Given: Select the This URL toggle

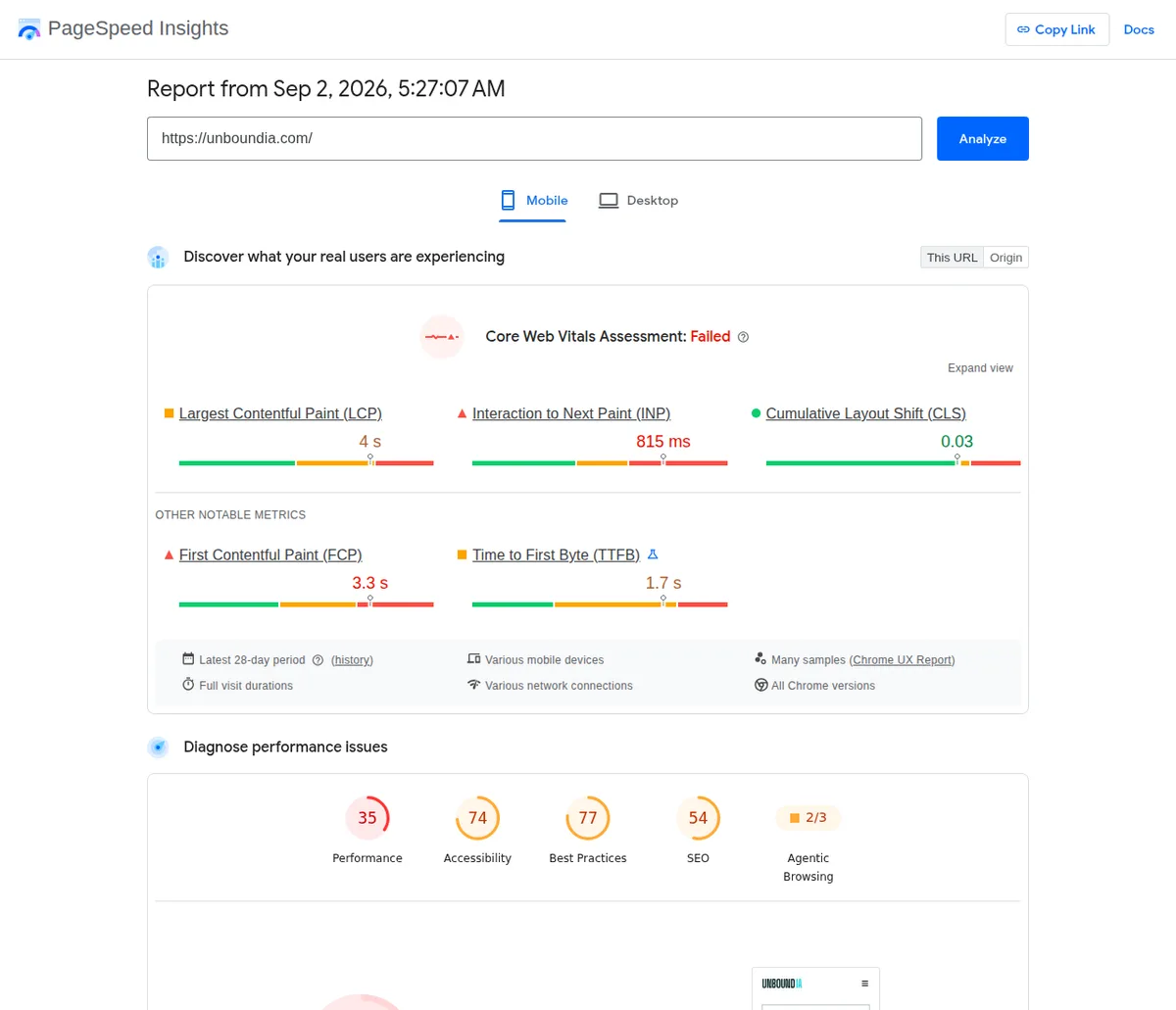Looking at the screenshot, I should click(x=952, y=258).
